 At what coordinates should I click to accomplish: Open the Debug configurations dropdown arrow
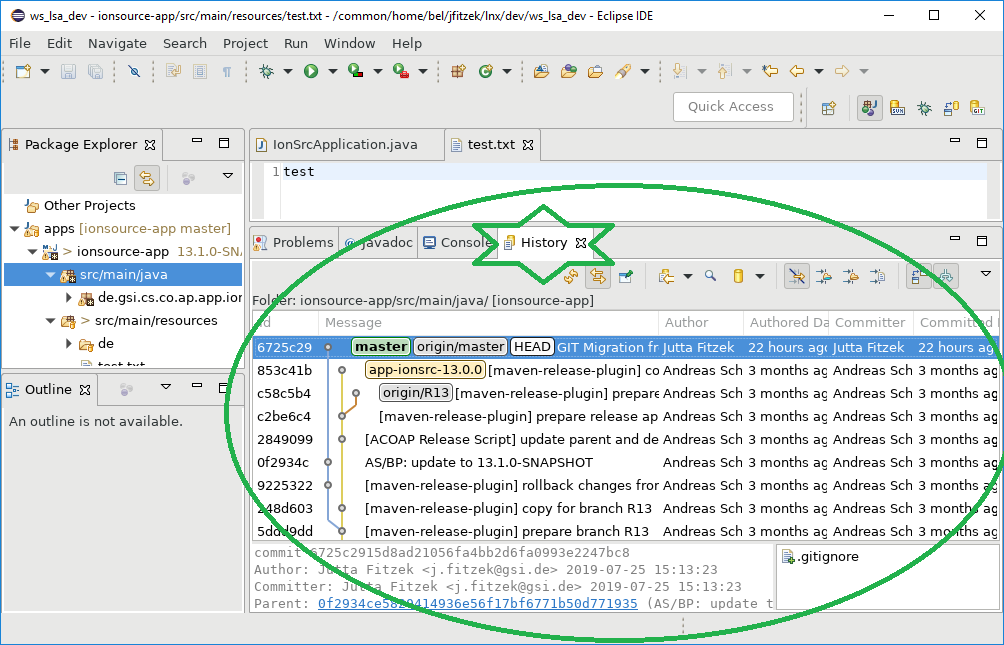point(287,71)
